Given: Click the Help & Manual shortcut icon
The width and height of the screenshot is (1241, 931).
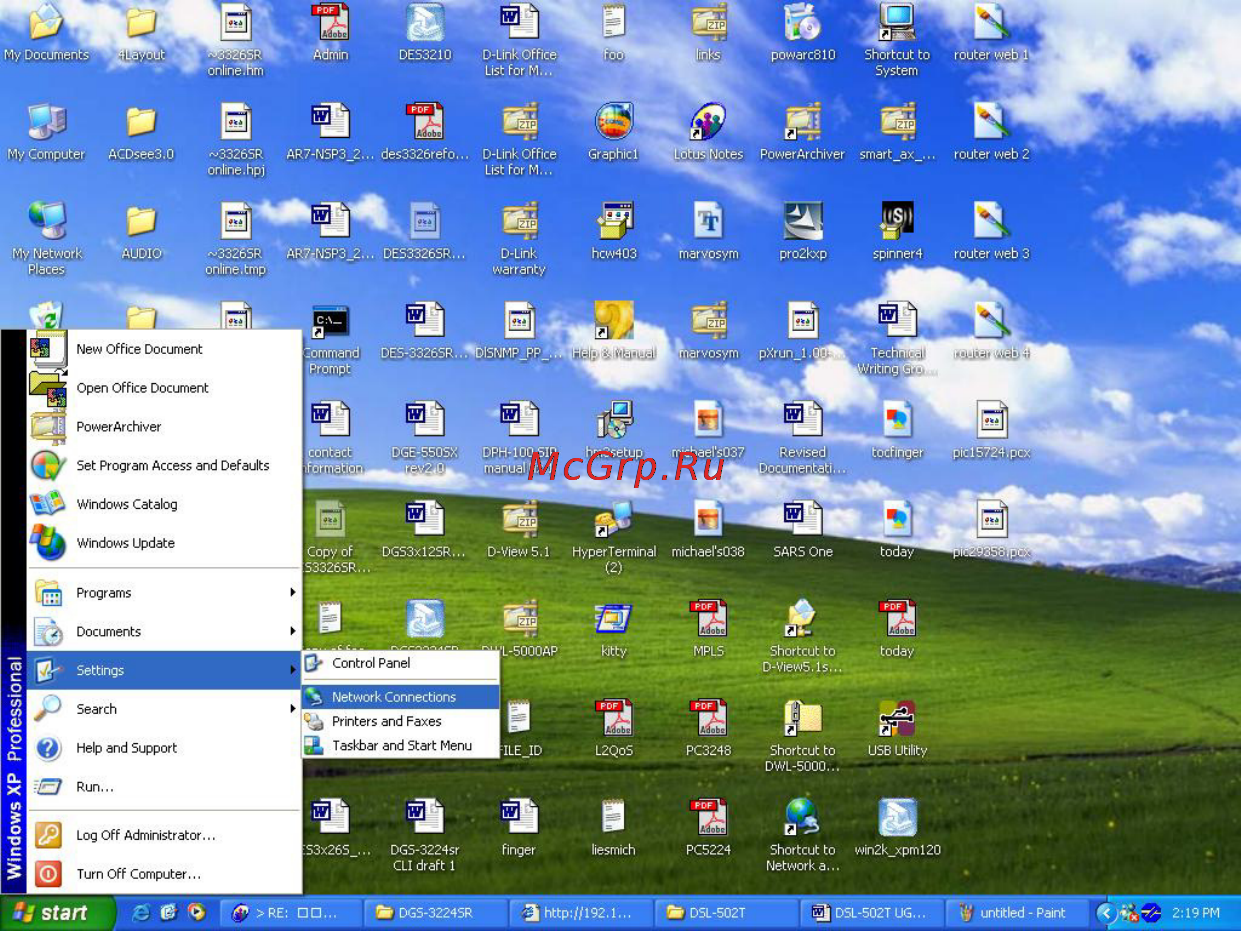Looking at the screenshot, I should 614,320.
